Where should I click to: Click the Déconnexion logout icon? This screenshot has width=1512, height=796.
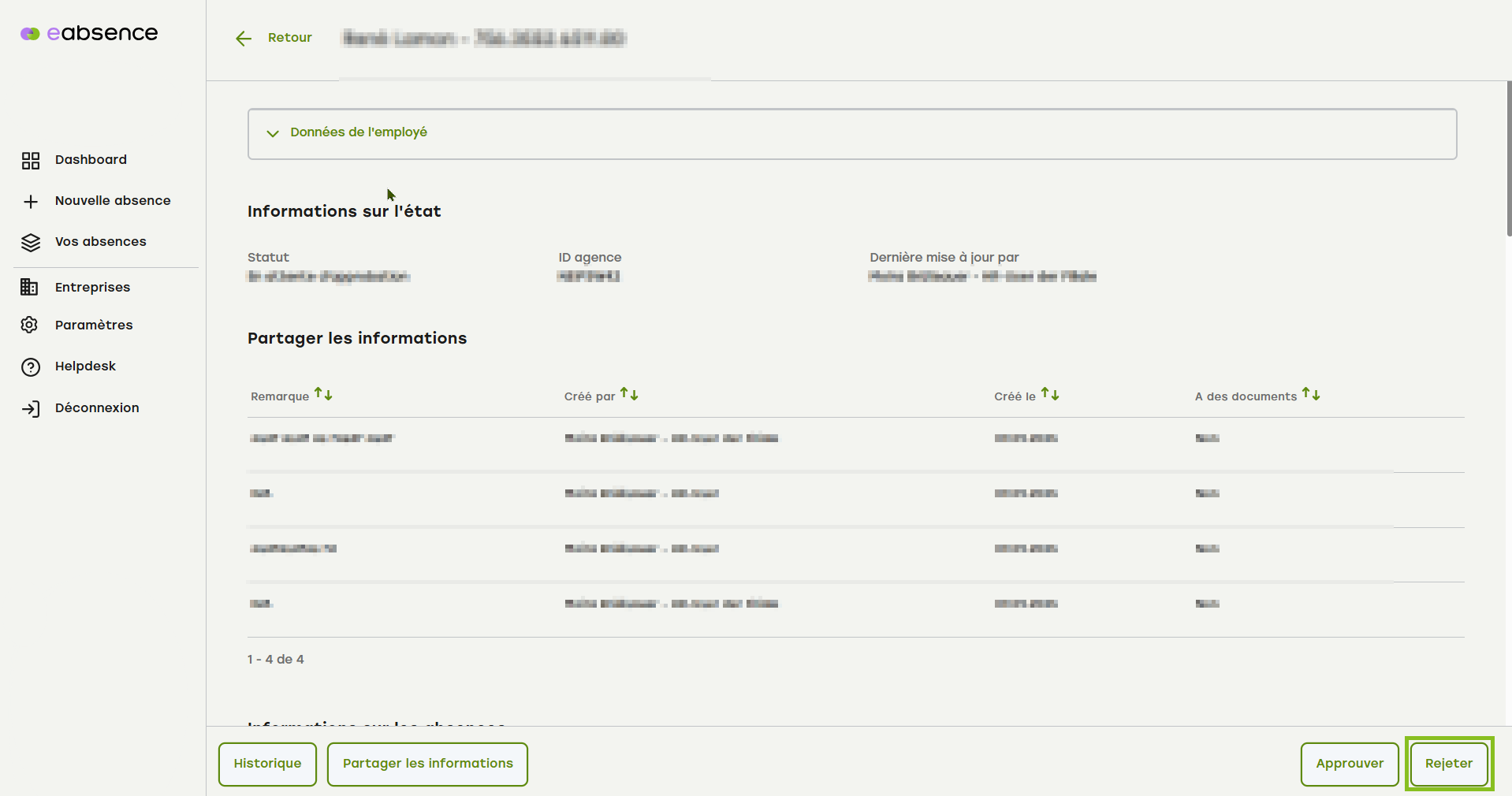coord(31,409)
